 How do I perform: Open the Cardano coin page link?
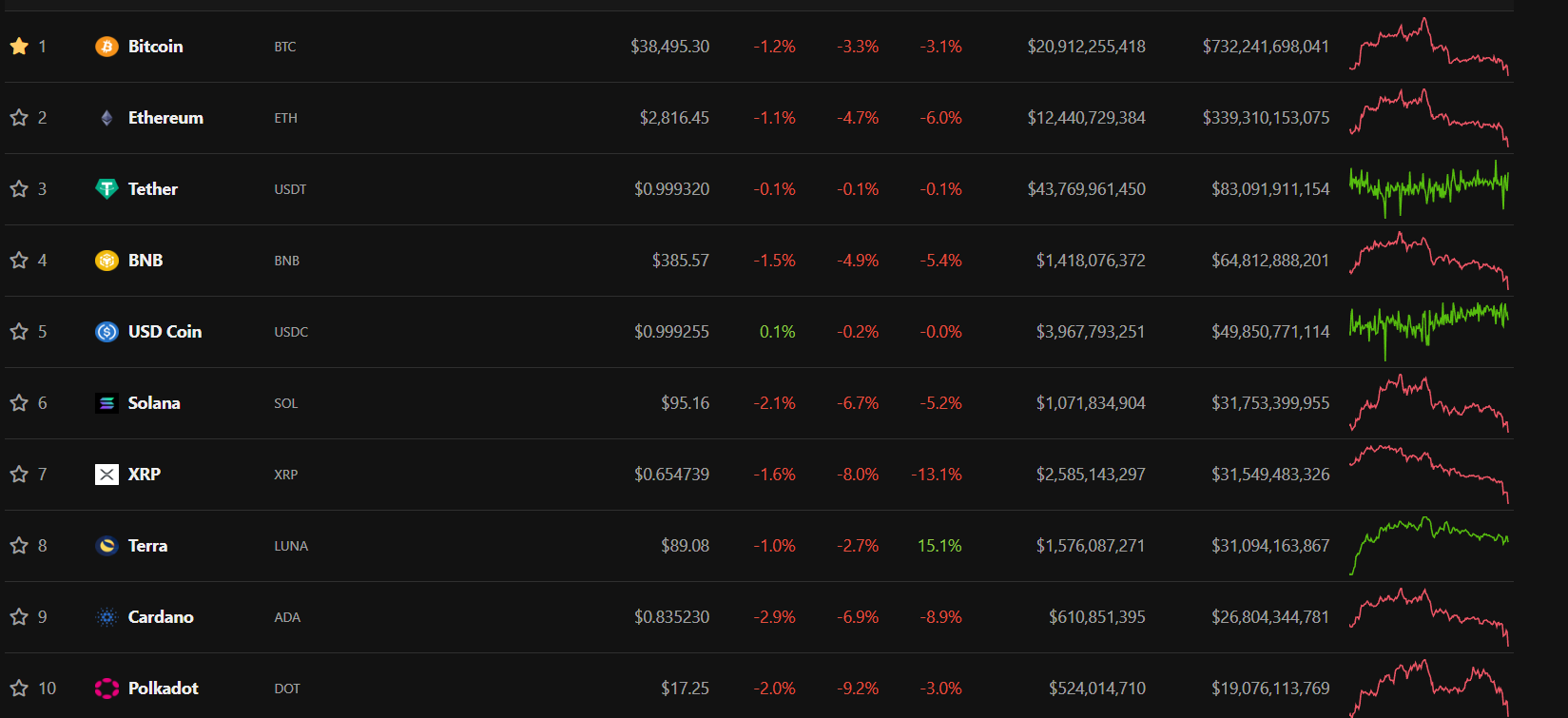(161, 617)
